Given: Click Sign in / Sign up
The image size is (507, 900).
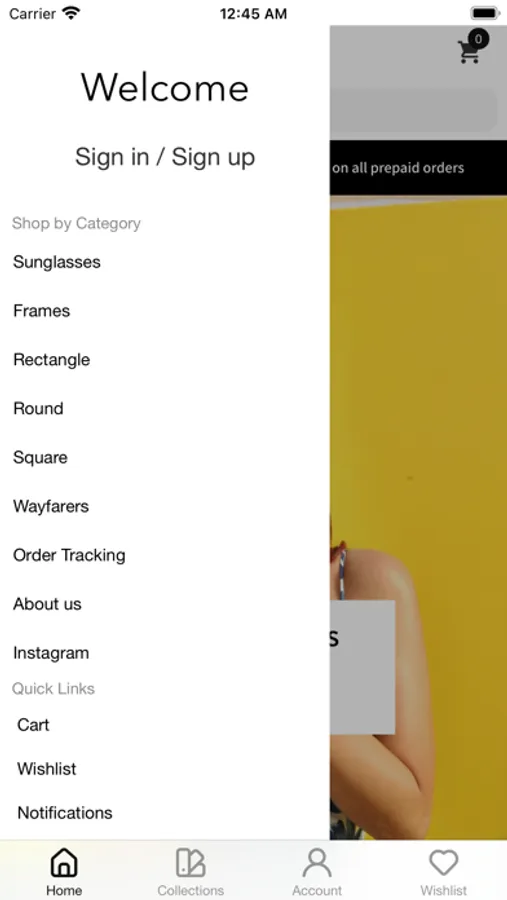Looking at the screenshot, I should 165,157.
